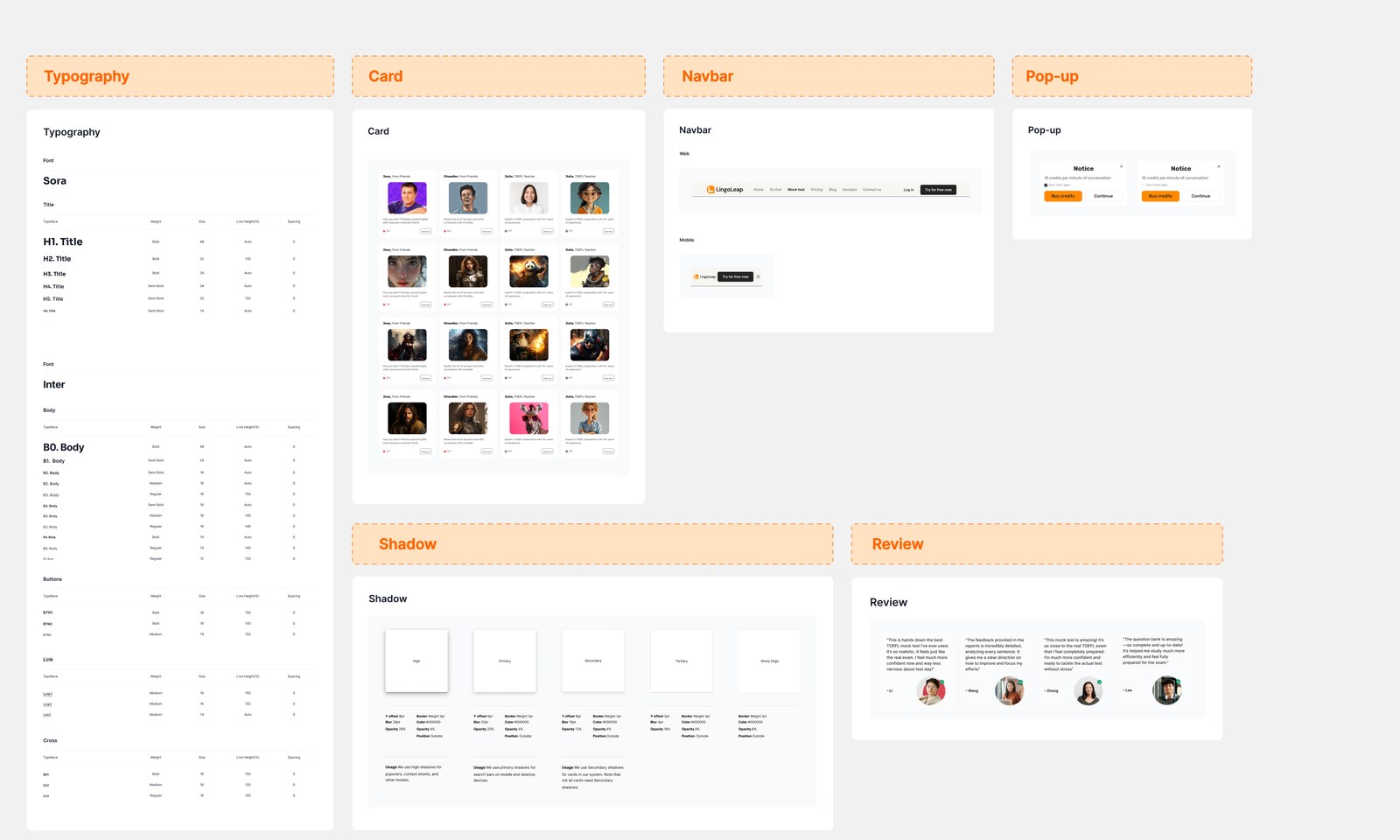The width and height of the screenshot is (1400, 840).
Task: Click the "H1. Title" typography row
Action: (x=179, y=241)
